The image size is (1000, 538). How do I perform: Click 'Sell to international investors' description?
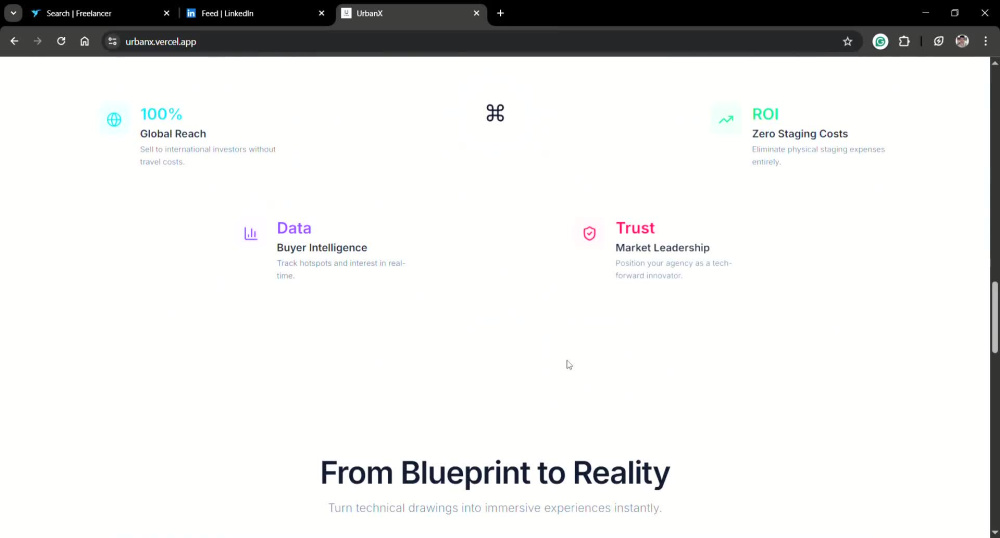pyautogui.click(x=208, y=156)
